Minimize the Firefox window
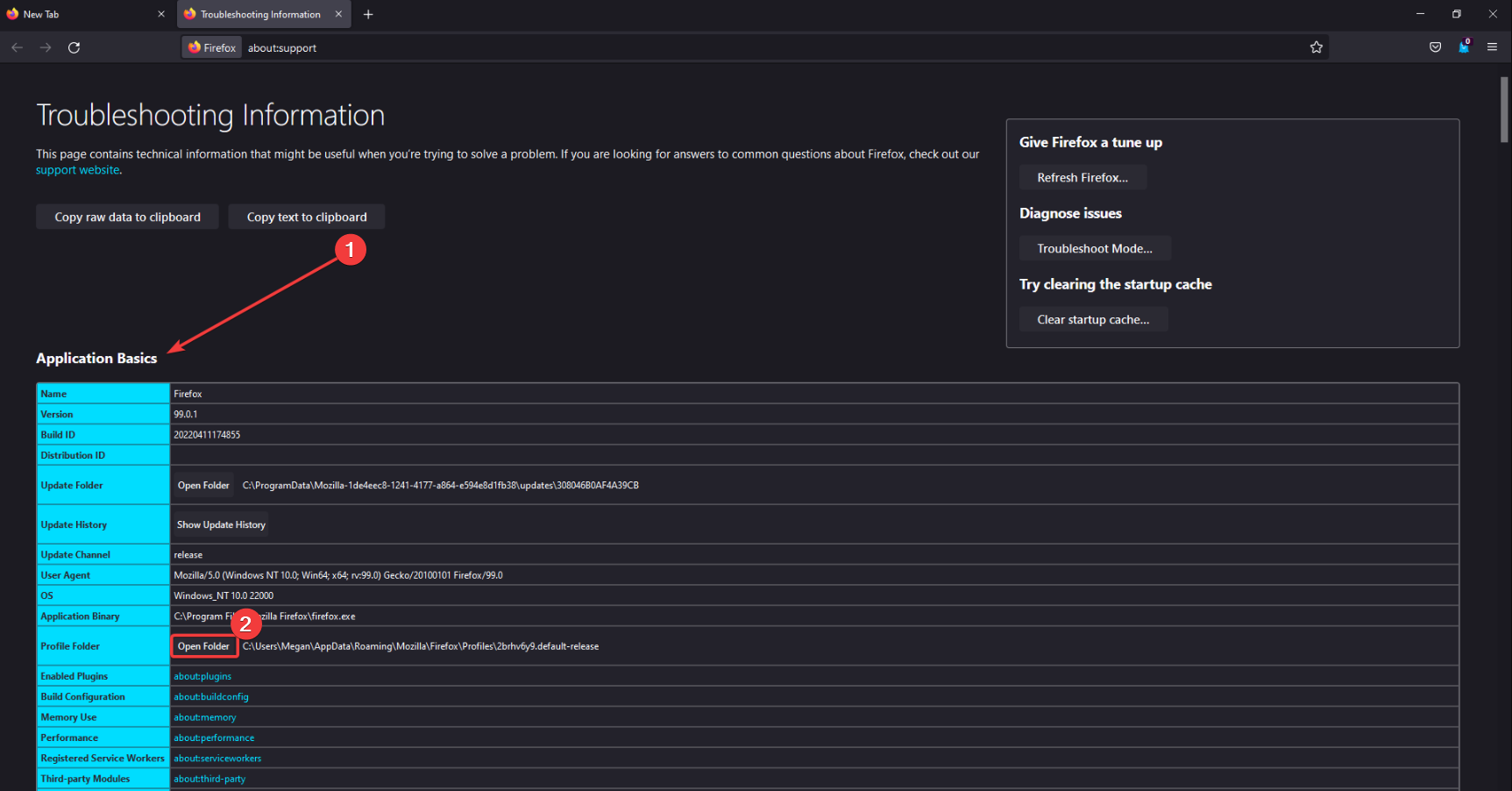The height and width of the screenshot is (791, 1512). click(1420, 14)
